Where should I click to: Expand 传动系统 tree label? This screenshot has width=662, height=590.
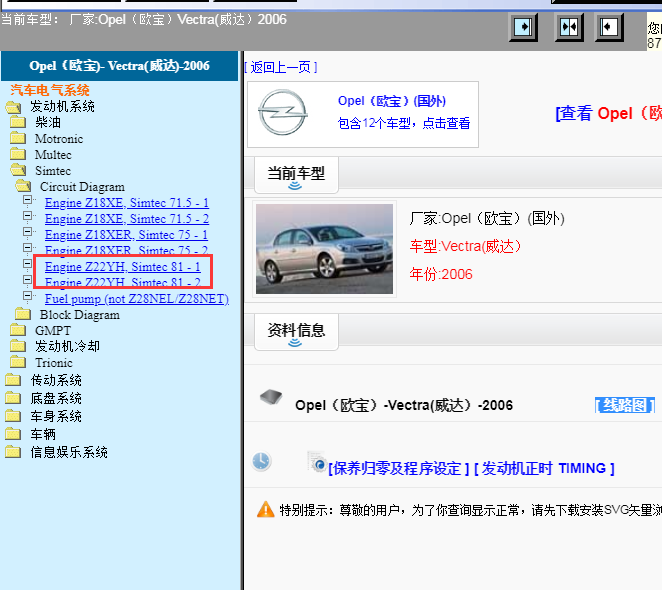(56, 381)
